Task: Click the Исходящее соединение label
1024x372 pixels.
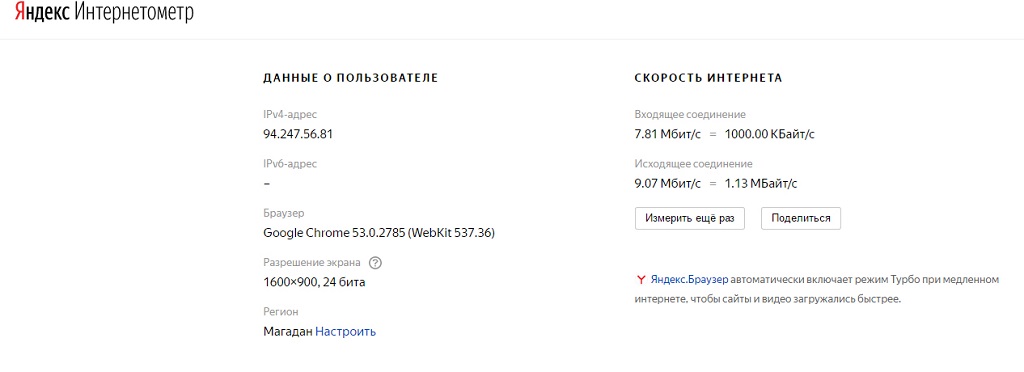Action: [694, 164]
